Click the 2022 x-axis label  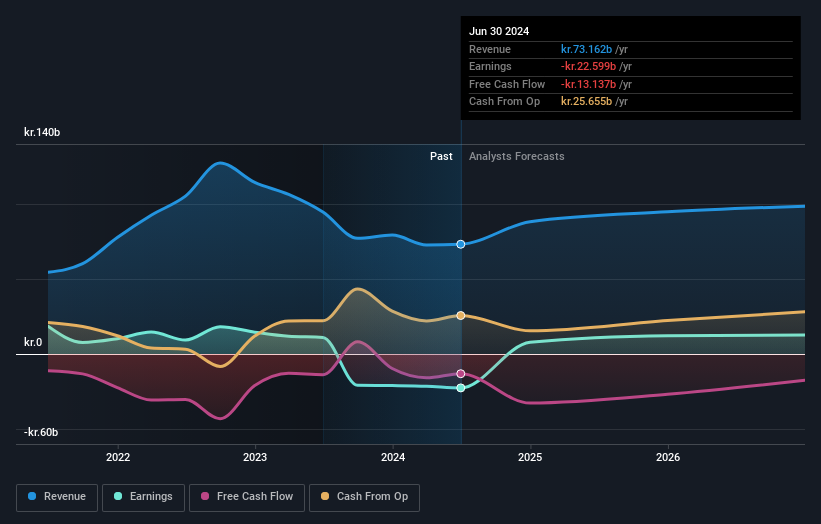point(118,458)
